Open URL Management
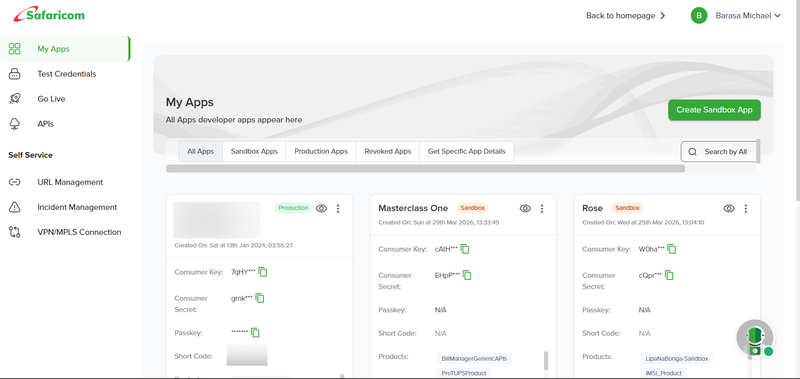 click(70, 182)
